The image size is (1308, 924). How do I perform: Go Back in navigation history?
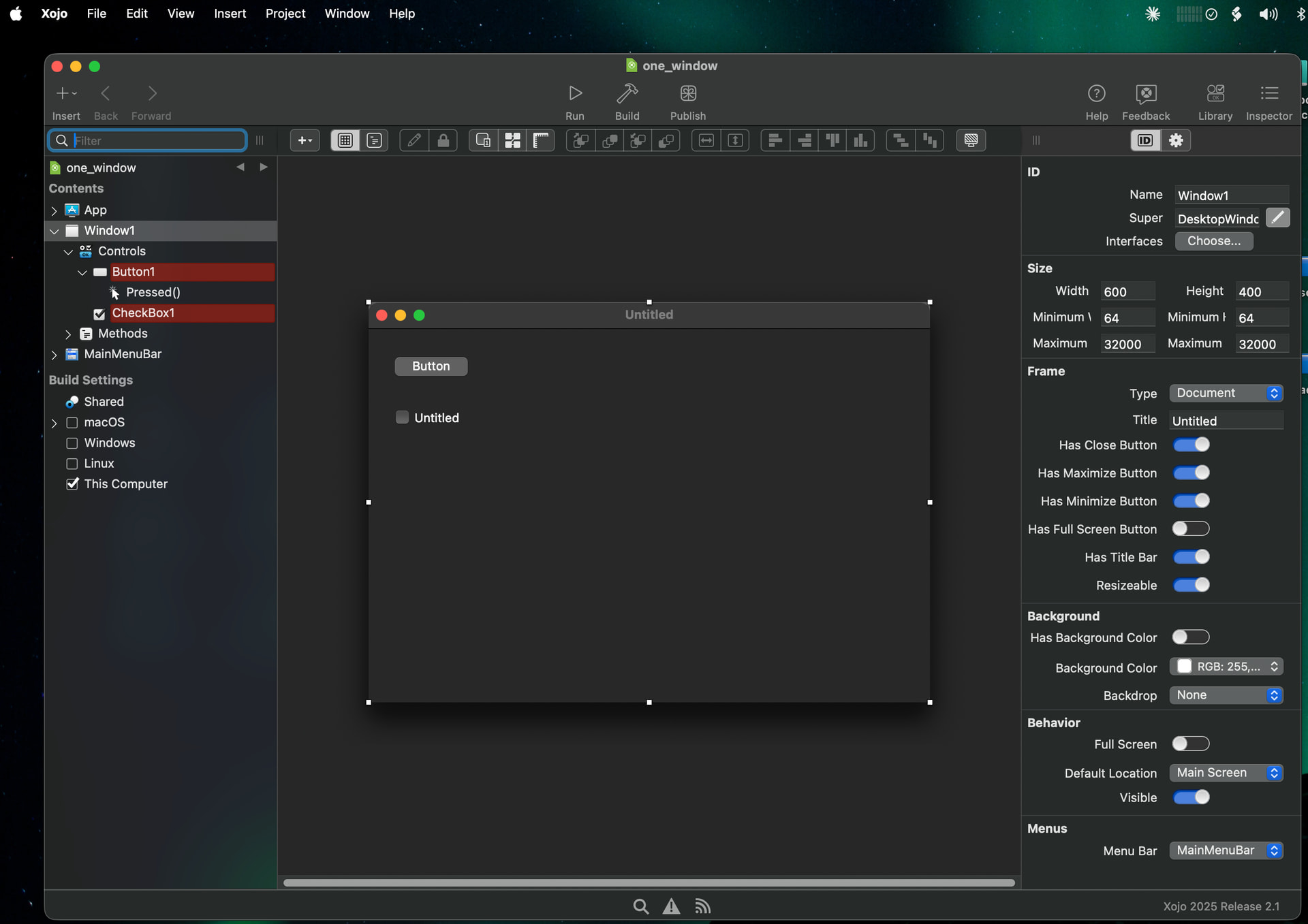(106, 93)
